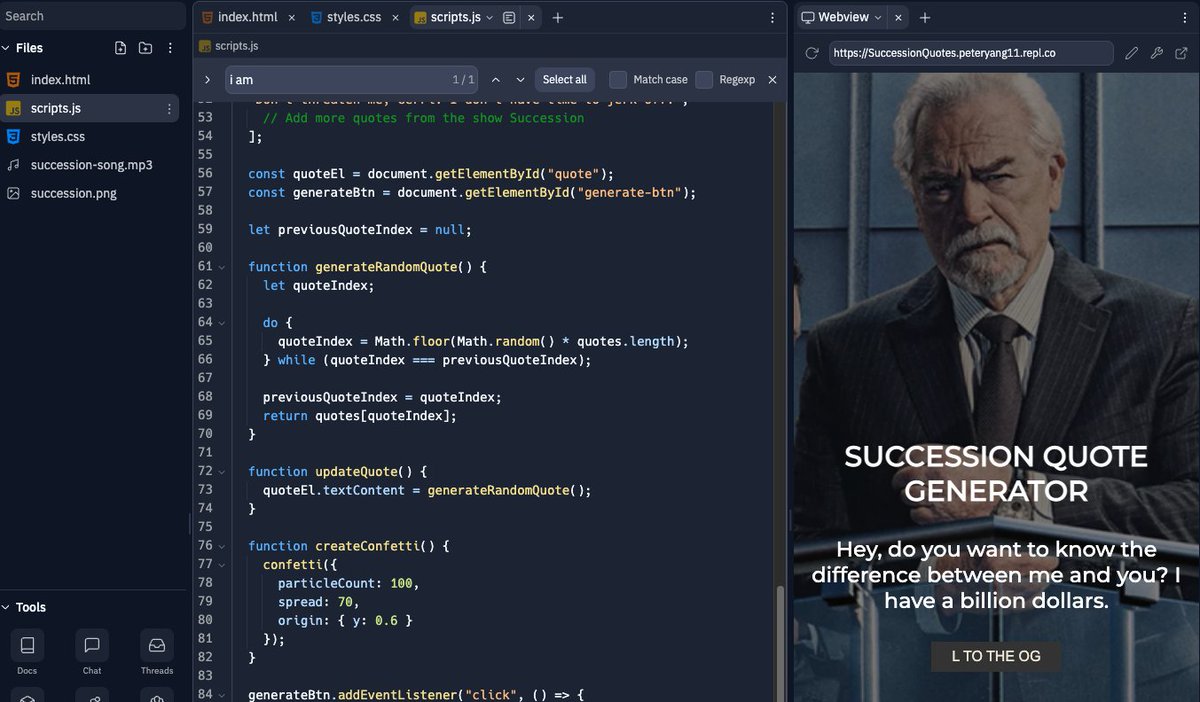Viewport: 1200px width, 702px height.
Task: Enable the Regexp checkbox
Action: pyautogui.click(x=704, y=79)
